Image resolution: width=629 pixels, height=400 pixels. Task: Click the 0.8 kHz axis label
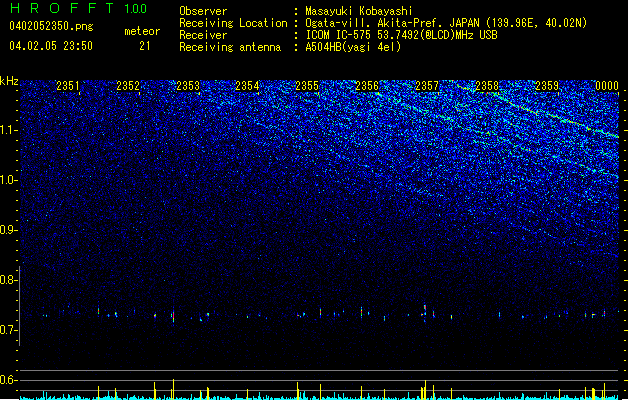[9, 280]
